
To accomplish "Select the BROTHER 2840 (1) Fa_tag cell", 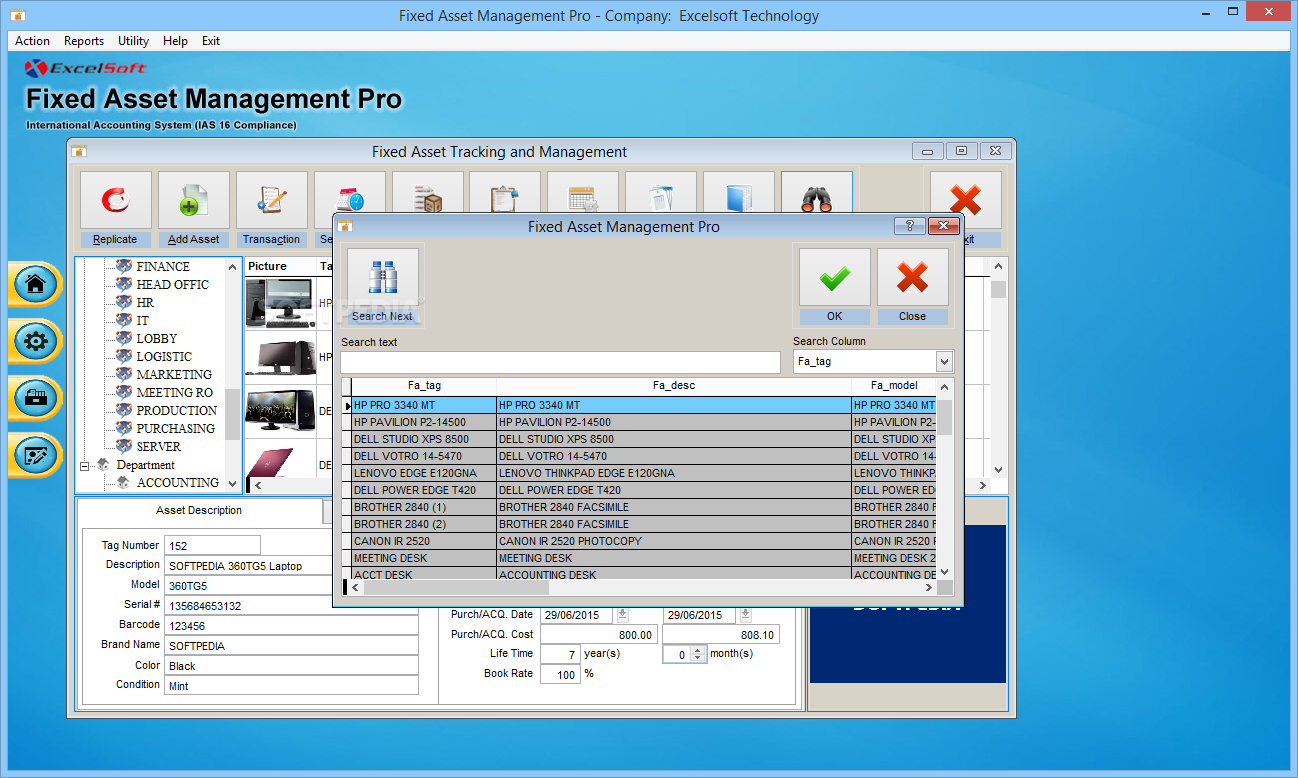I will point(424,508).
